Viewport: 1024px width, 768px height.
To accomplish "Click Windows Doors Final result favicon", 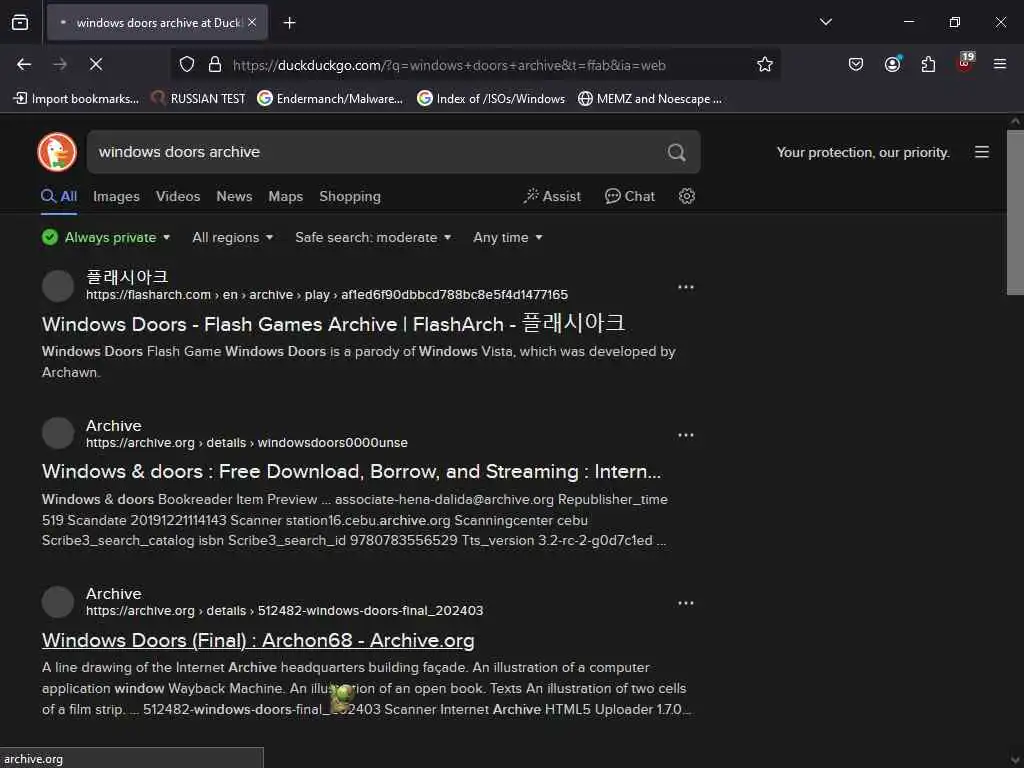I will [x=57, y=601].
